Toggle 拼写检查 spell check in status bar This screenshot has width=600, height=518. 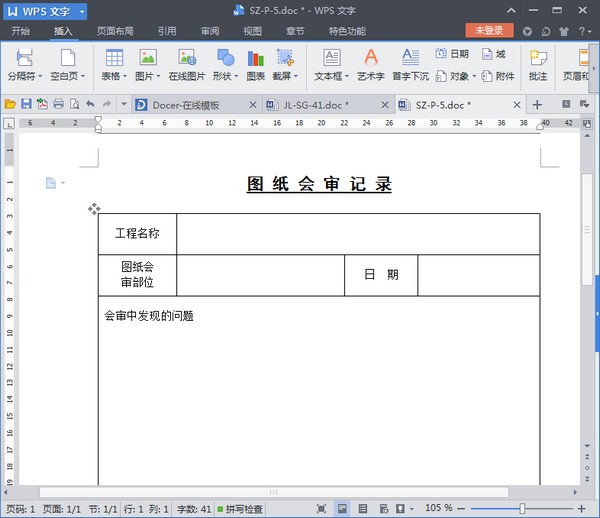coord(240,509)
